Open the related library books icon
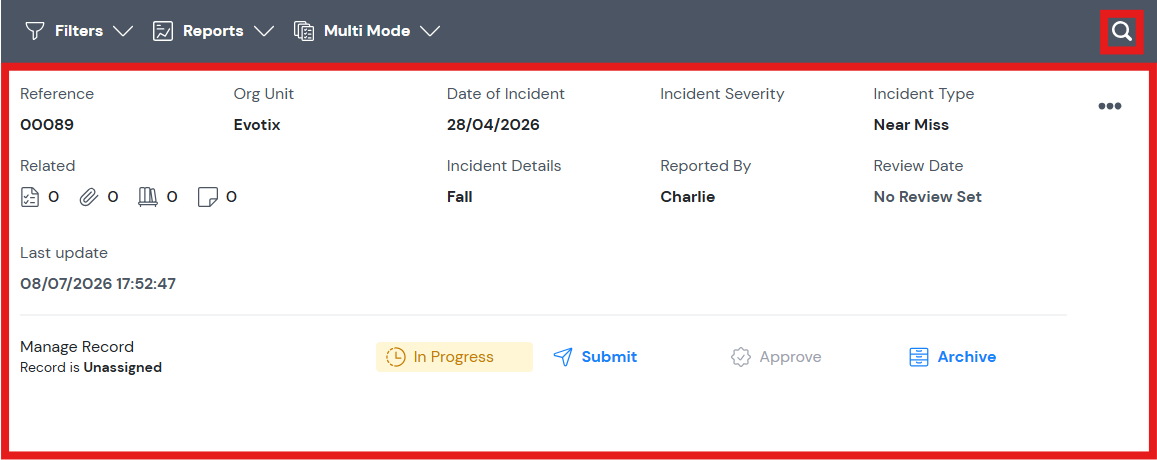The height and width of the screenshot is (460, 1157). coord(148,197)
